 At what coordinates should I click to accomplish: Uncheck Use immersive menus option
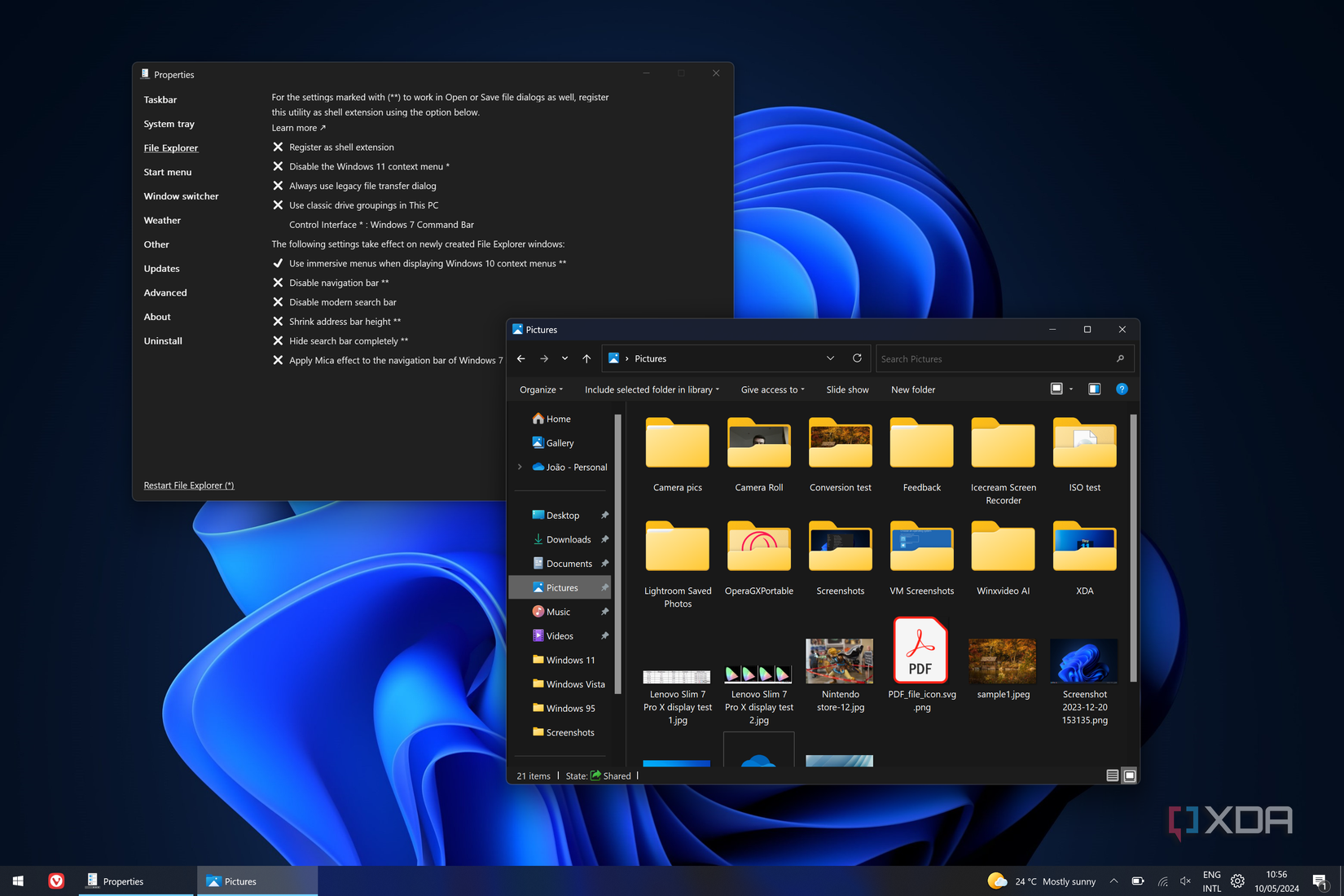[x=278, y=263]
